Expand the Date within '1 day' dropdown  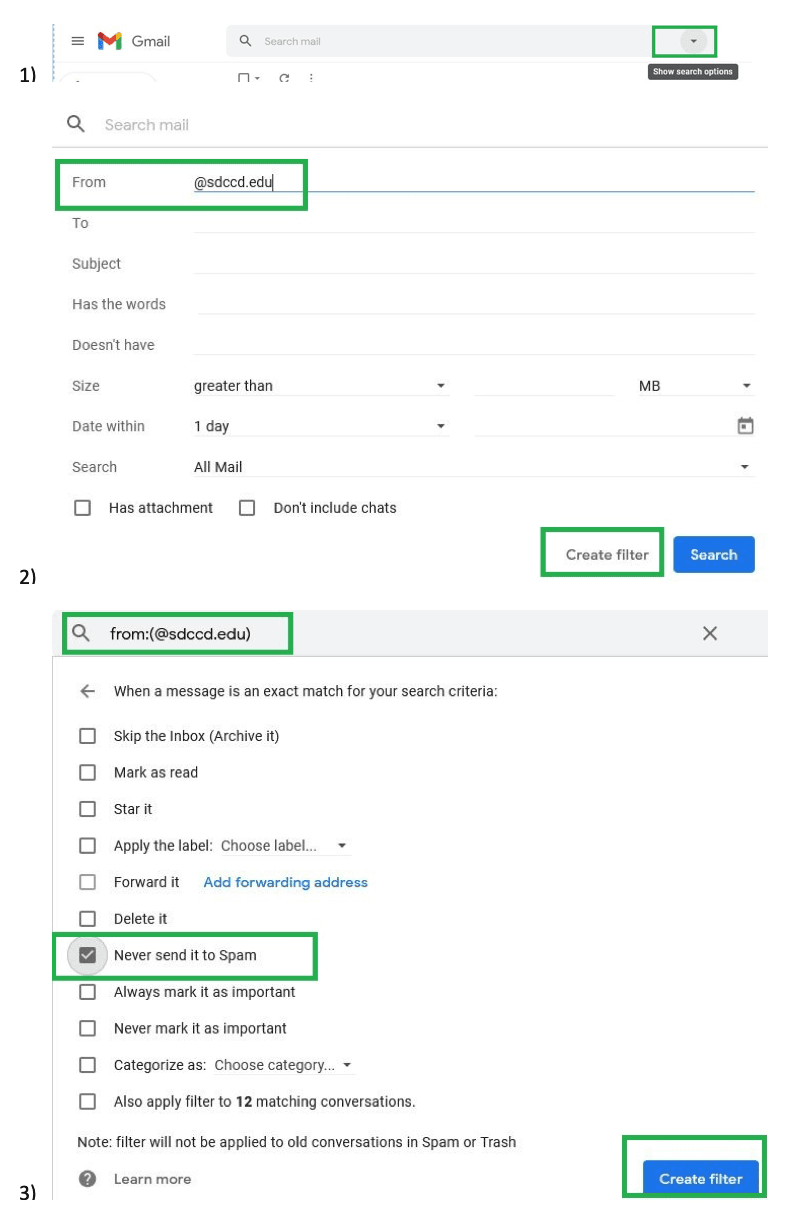coord(319,426)
